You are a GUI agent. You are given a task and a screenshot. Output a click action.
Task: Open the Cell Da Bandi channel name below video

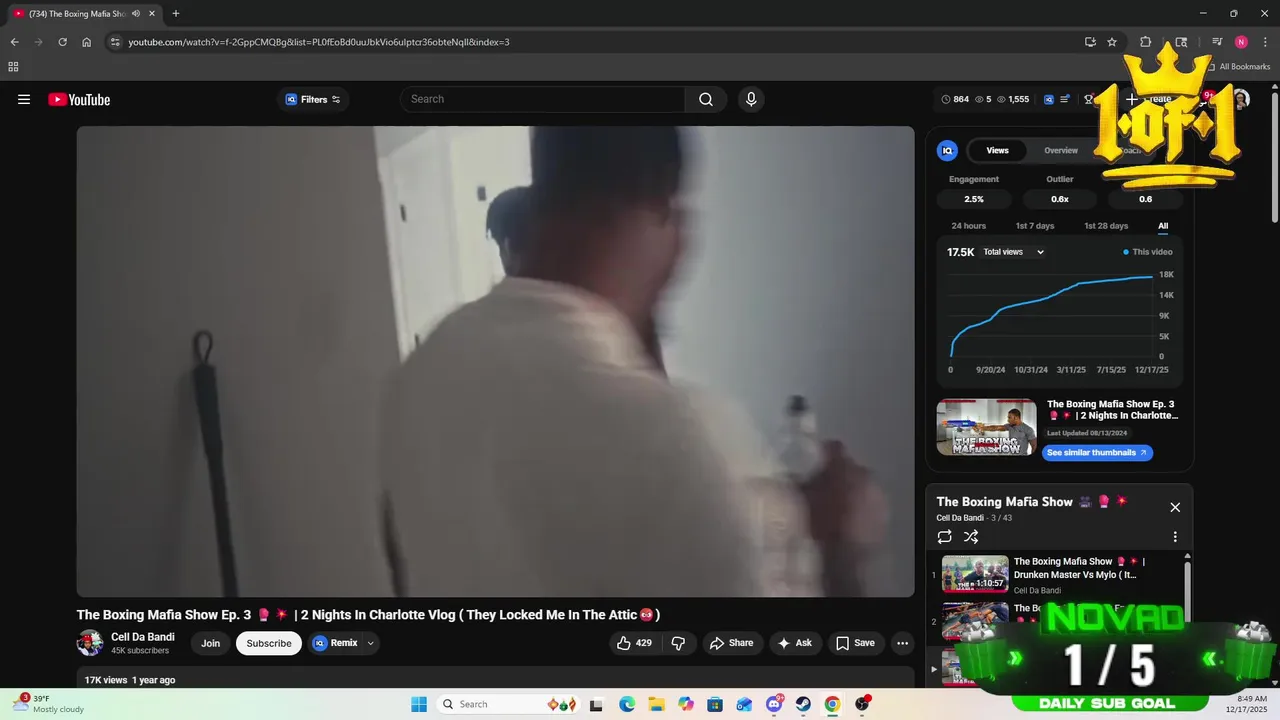point(143,637)
